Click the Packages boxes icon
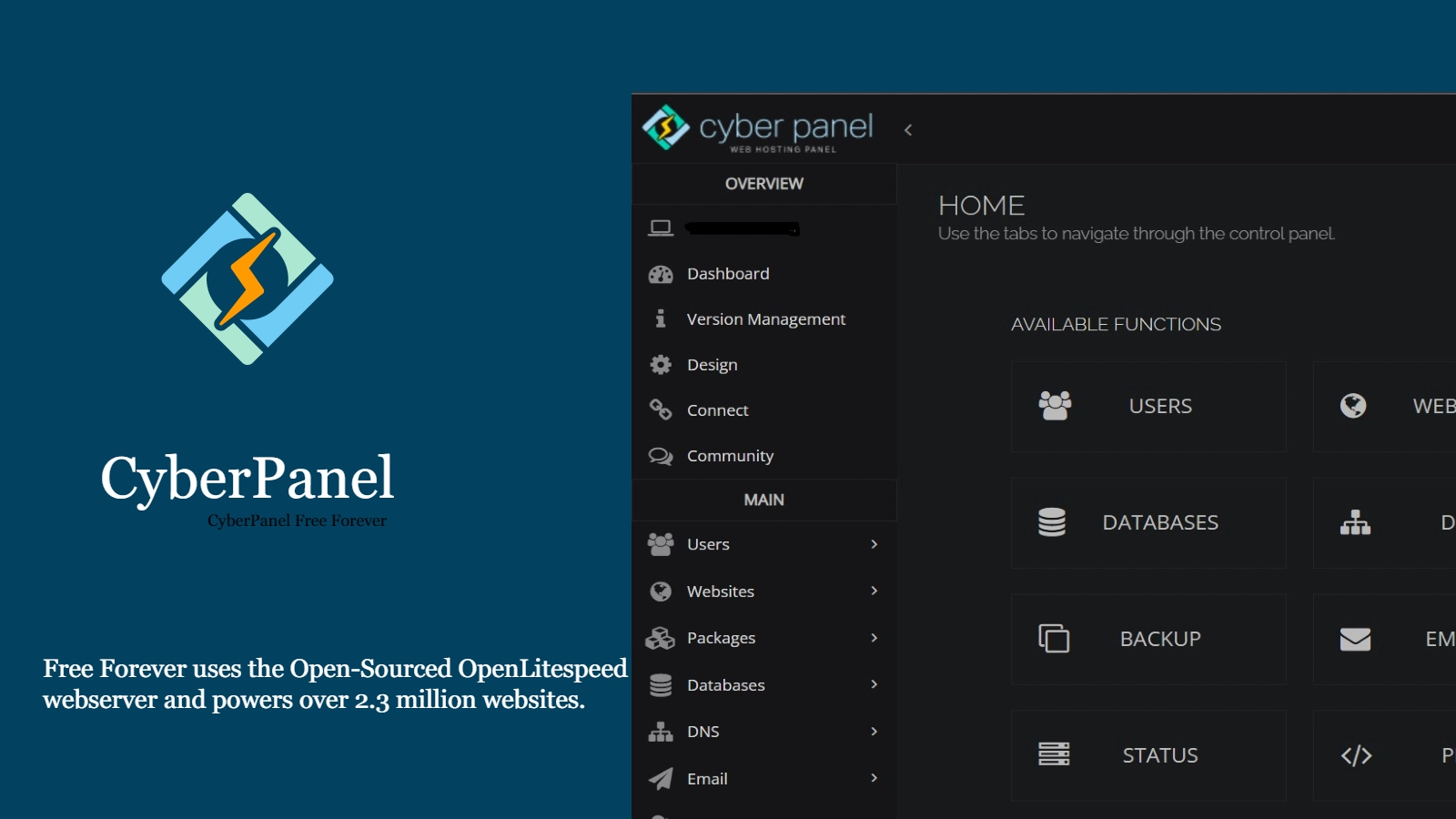The image size is (1456, 819). pyautogui.click(x=659, y=637)
